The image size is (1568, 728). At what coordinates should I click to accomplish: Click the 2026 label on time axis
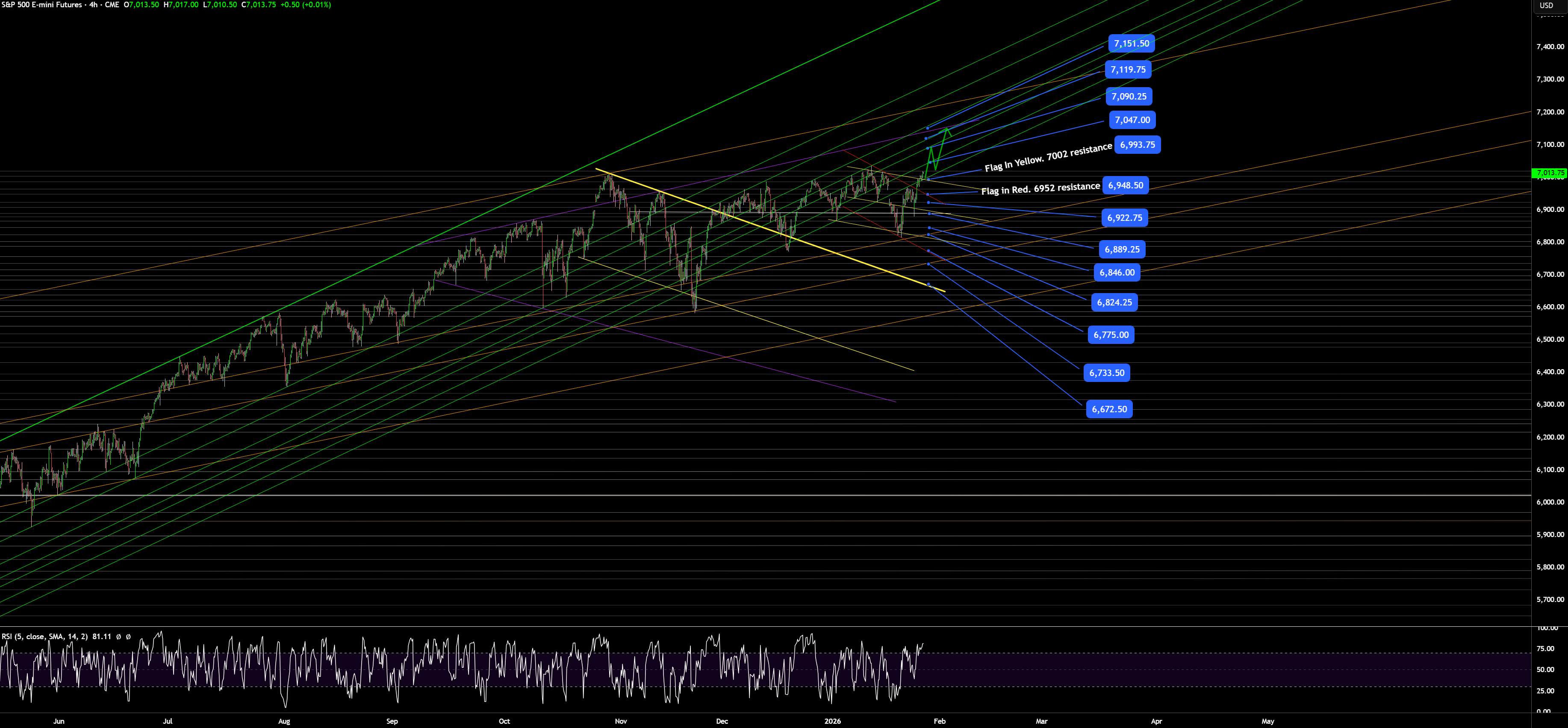[833, 721]
